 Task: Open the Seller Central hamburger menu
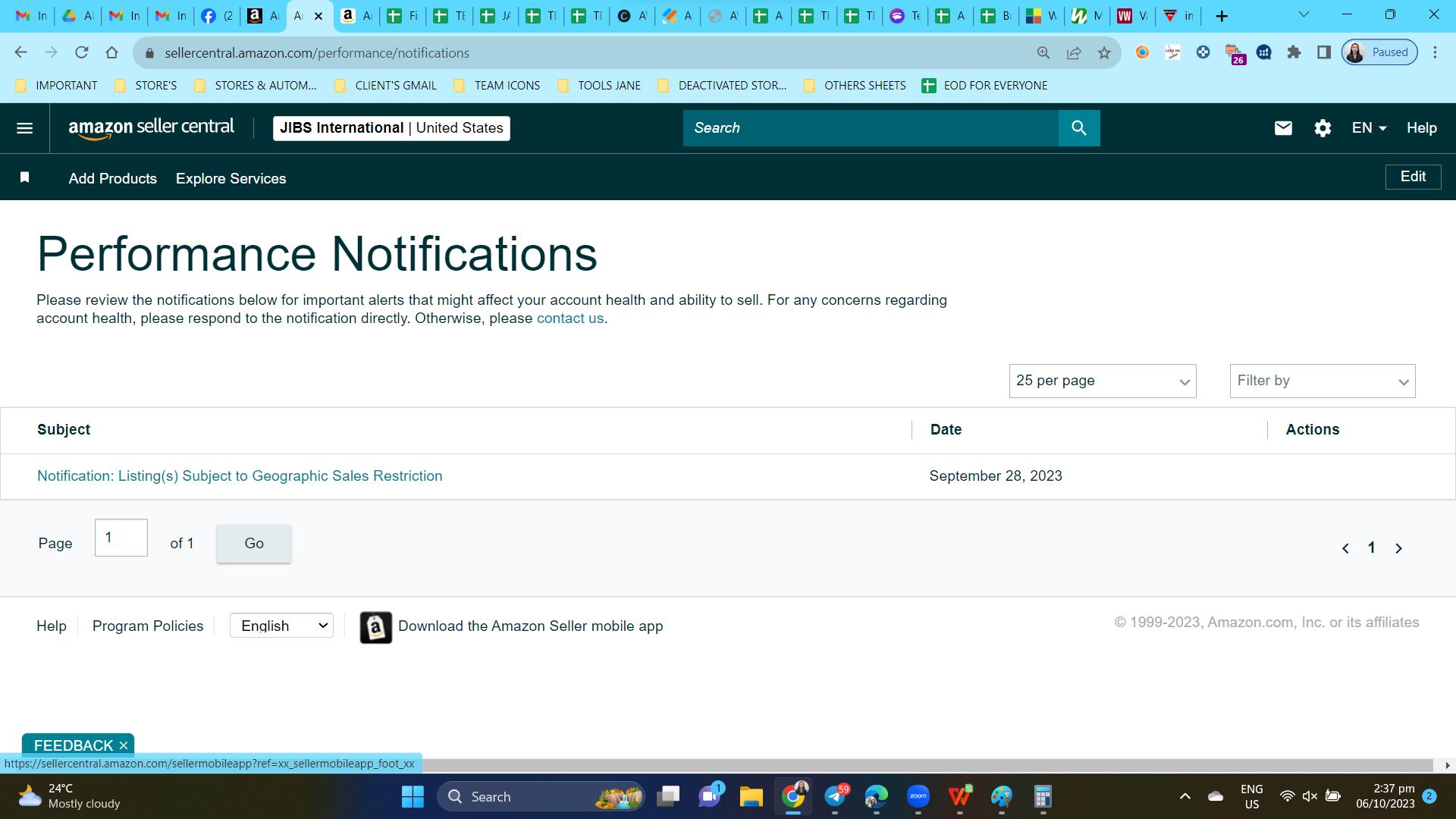coord(24,128)
